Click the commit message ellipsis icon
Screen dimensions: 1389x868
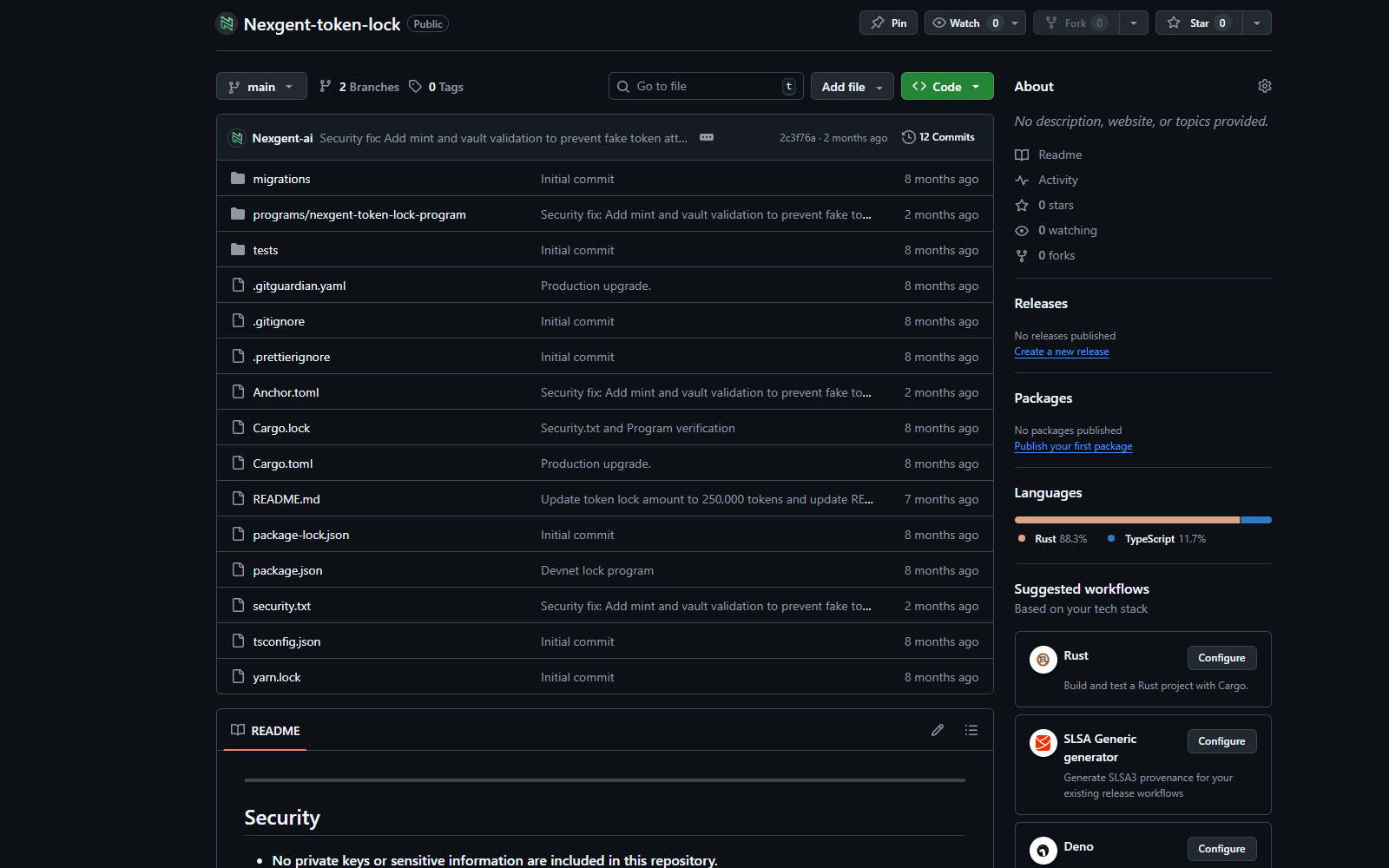click(x=707, y=137)
